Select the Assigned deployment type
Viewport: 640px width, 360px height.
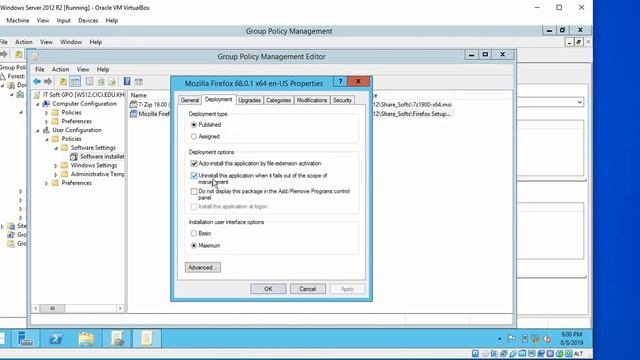click(194, 136)
